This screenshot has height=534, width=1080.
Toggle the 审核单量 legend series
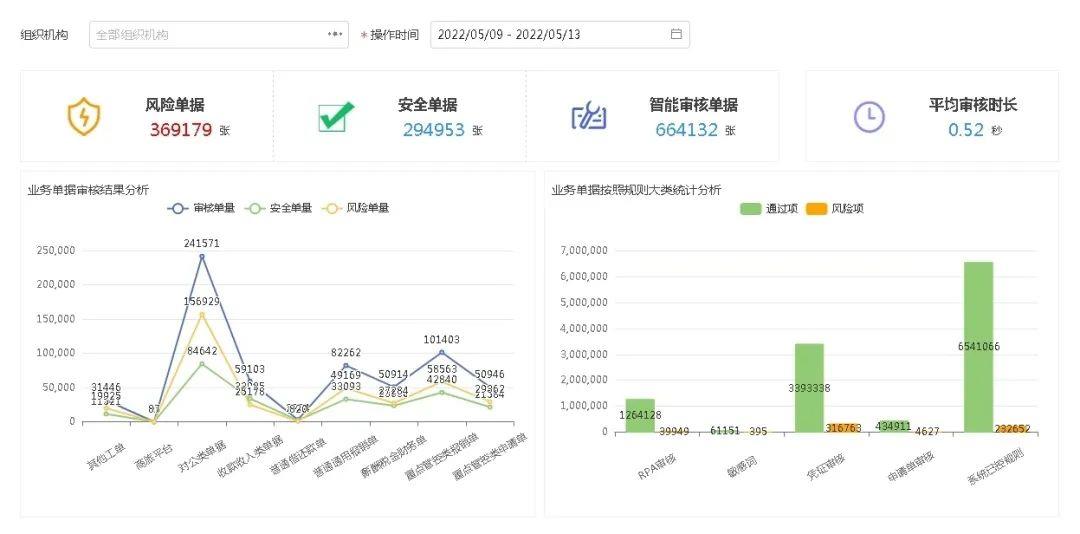click(201, 208)
